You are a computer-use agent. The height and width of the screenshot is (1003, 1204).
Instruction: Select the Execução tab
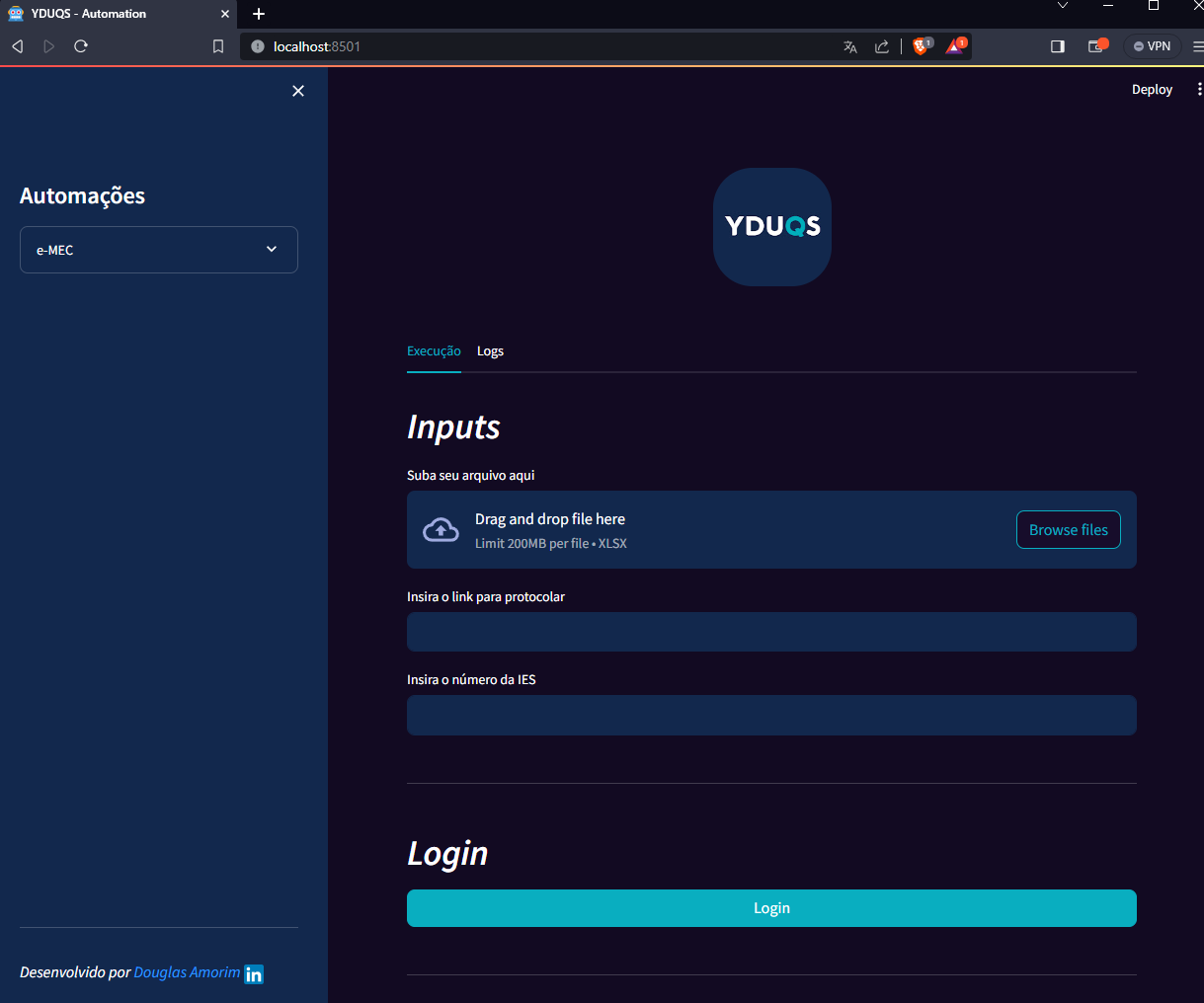pos(434,351)
